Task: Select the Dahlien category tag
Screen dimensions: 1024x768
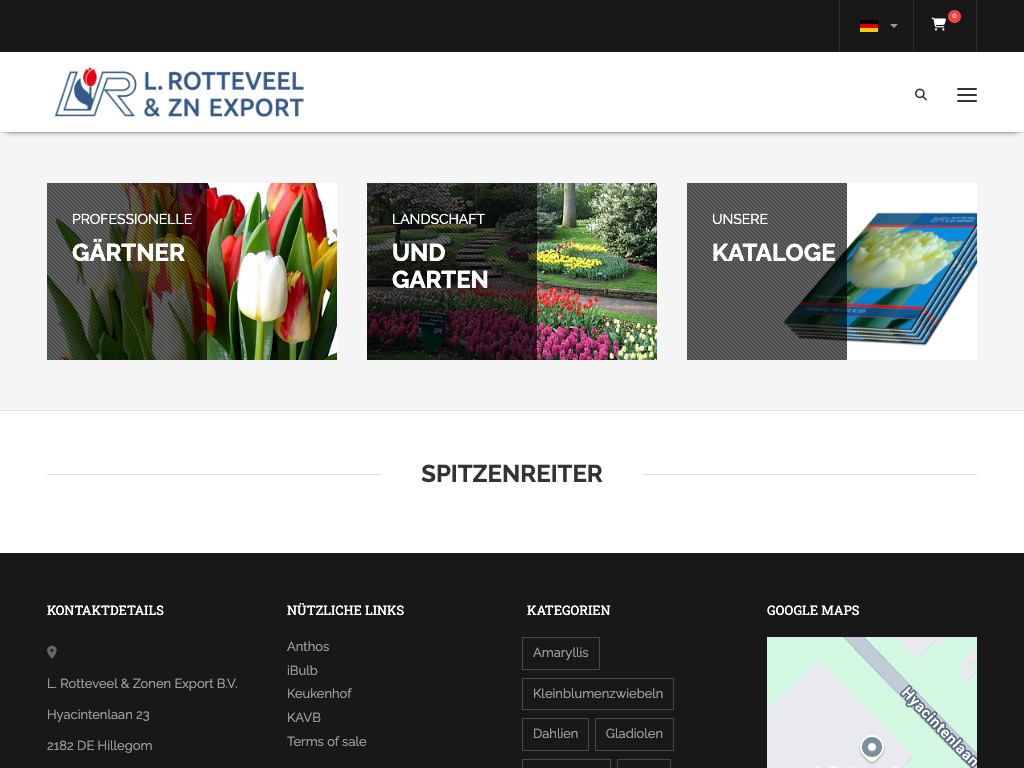Action: tap(555, 734)
